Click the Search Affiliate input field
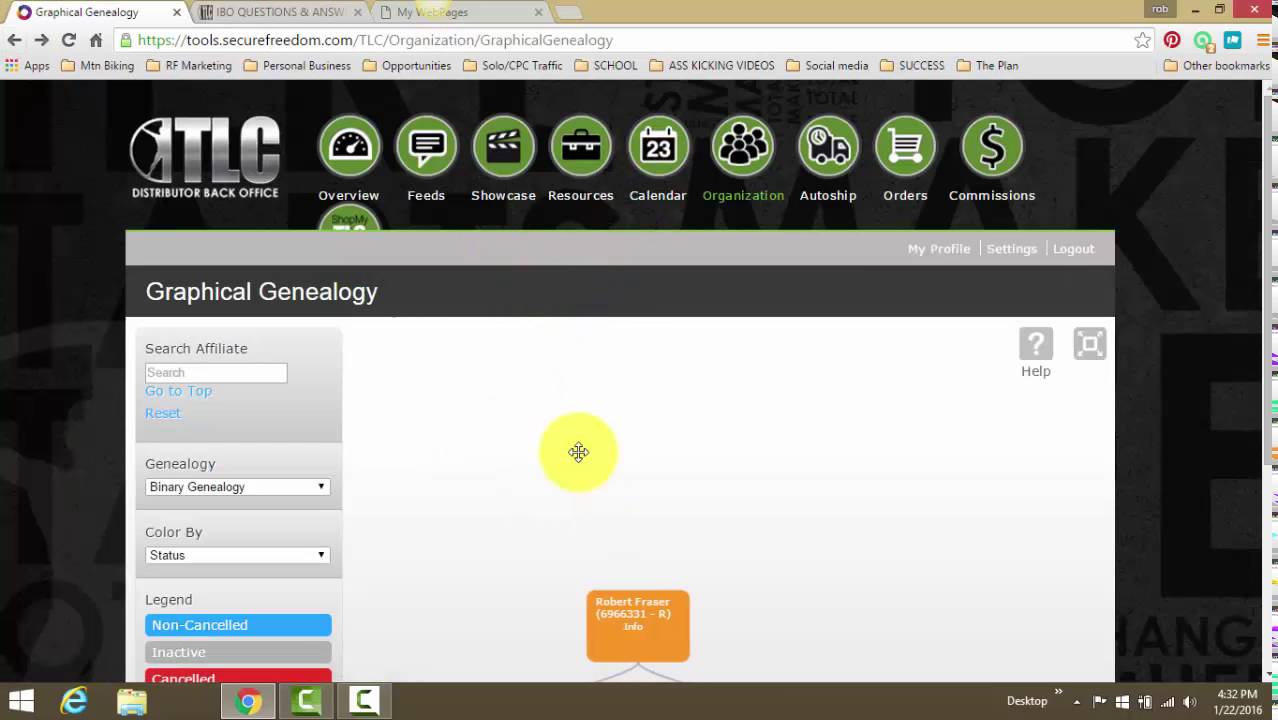The height and width of the screenshot is (720, 1278). point(216,372)
